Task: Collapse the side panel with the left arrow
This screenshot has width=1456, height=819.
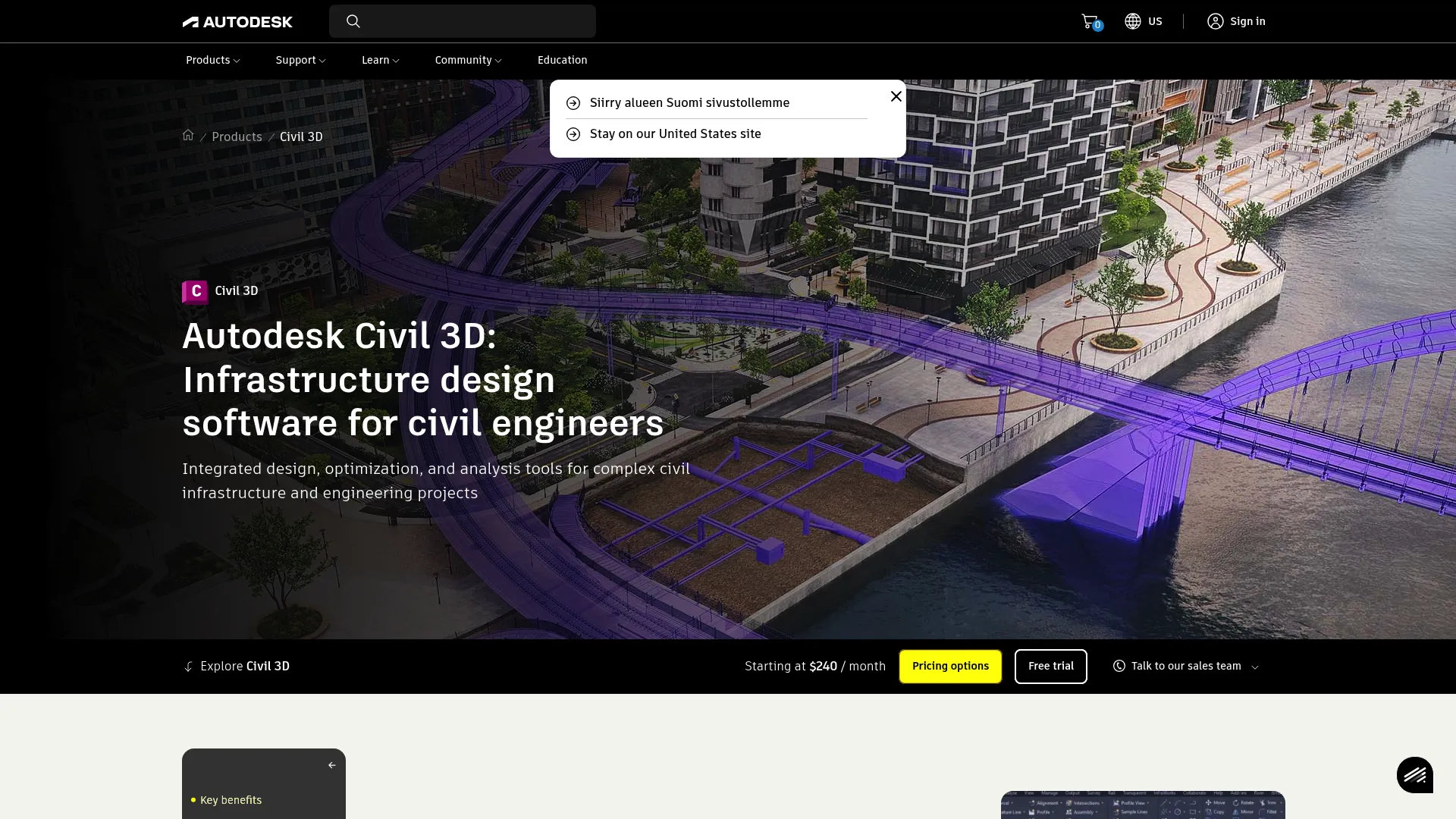Action: (331, 765)
